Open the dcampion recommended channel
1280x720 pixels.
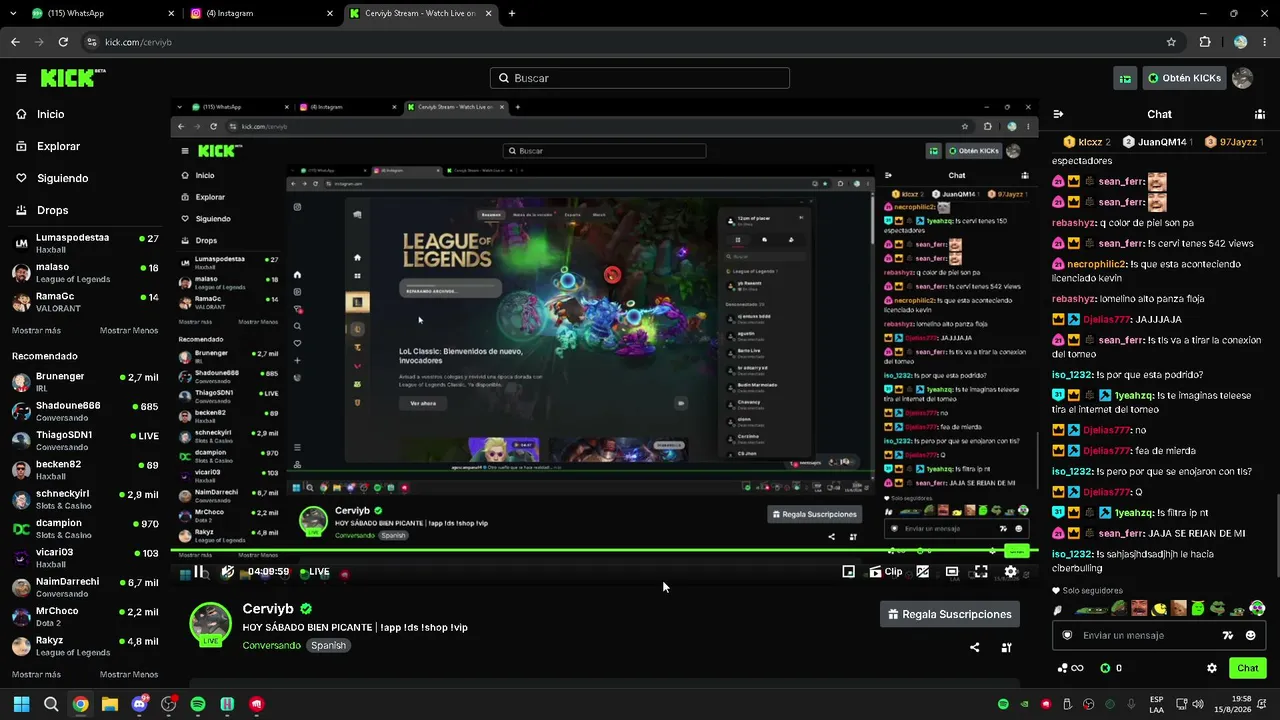click(85, 528)
